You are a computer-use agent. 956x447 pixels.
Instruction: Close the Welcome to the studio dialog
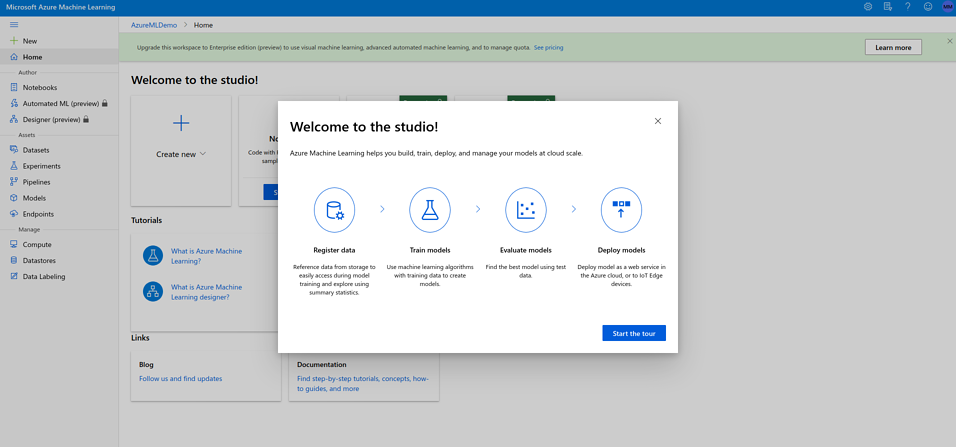[x=658, y=121]
